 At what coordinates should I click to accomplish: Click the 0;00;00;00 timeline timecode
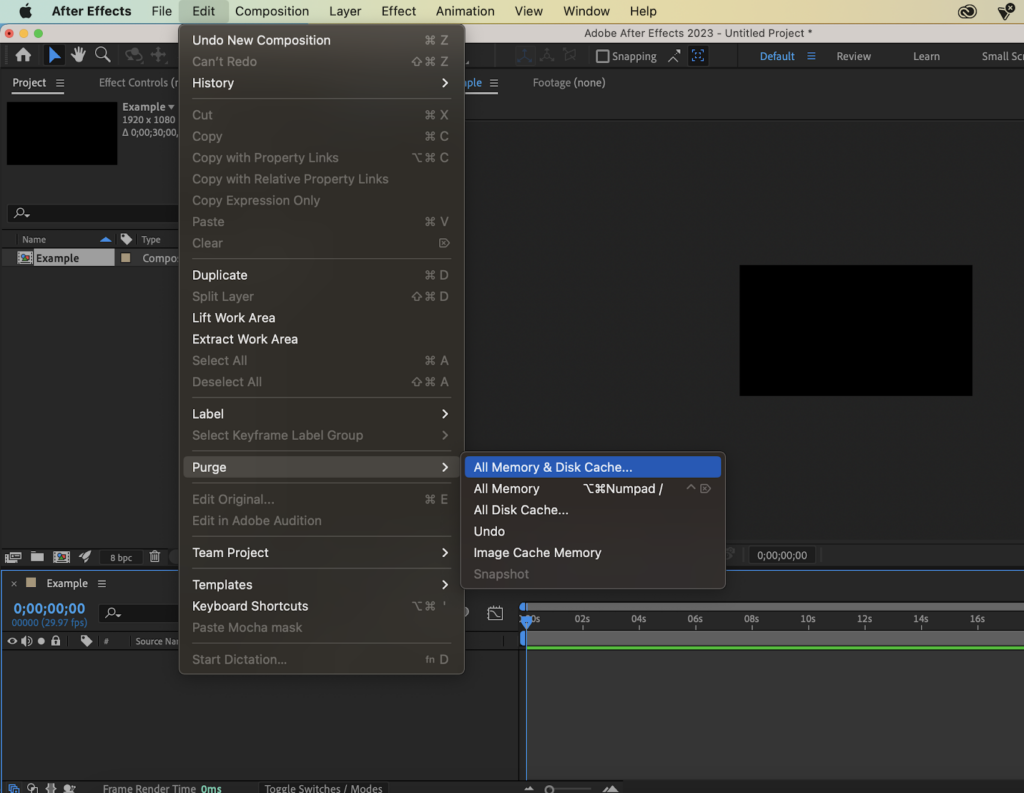coord(49,608)
